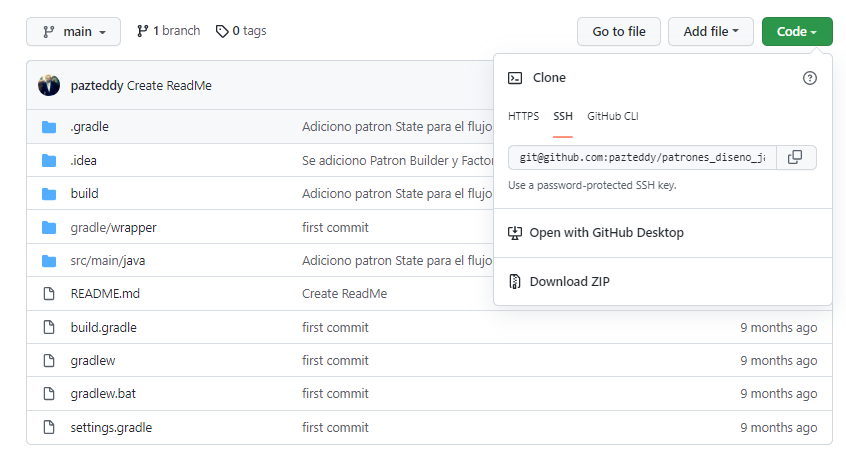Open the README.md file
Screen dimensions: 846x451
click(105, 293)
